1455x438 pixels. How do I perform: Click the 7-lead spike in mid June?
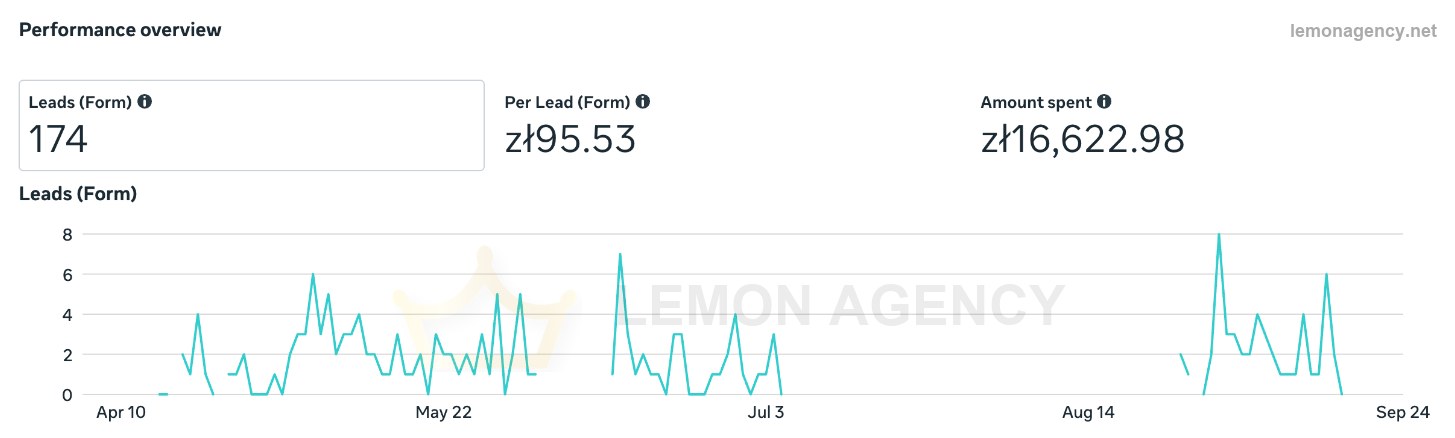pos(620,255)
